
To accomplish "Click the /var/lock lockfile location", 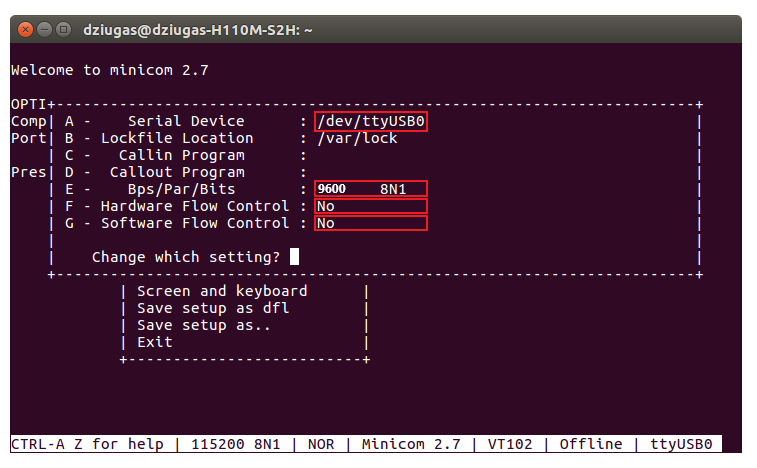I will point(357,138).
